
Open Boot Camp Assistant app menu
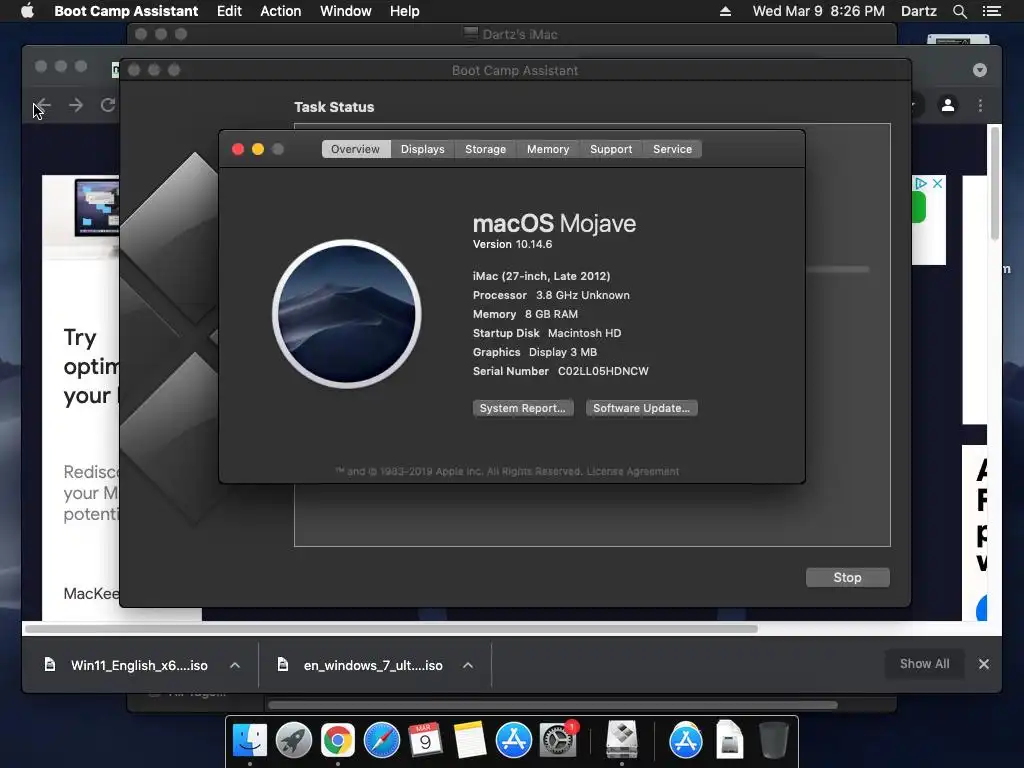coord(126,11)
